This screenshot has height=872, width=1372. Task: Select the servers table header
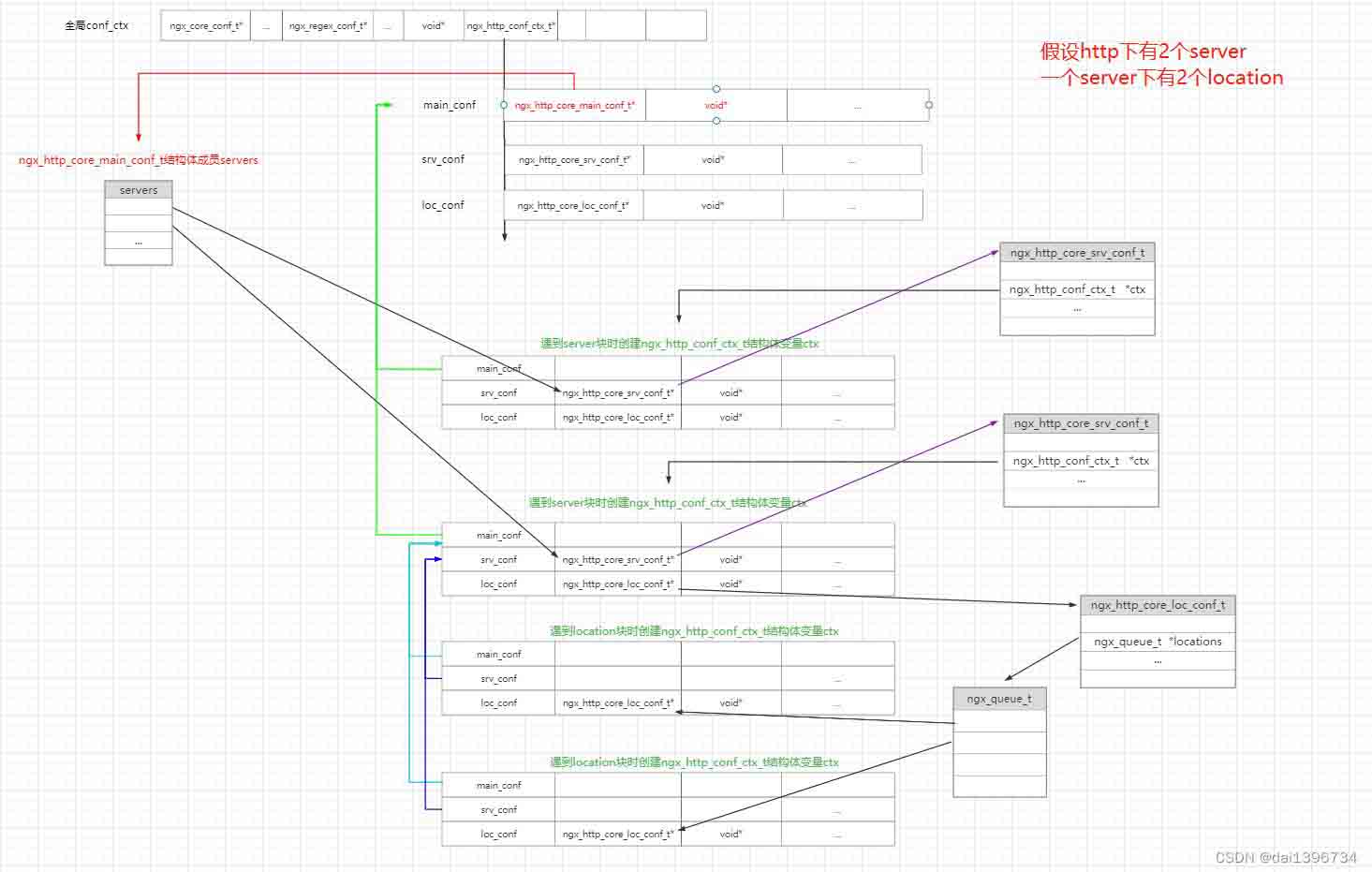pyautogui.click(x=139, y=190)
